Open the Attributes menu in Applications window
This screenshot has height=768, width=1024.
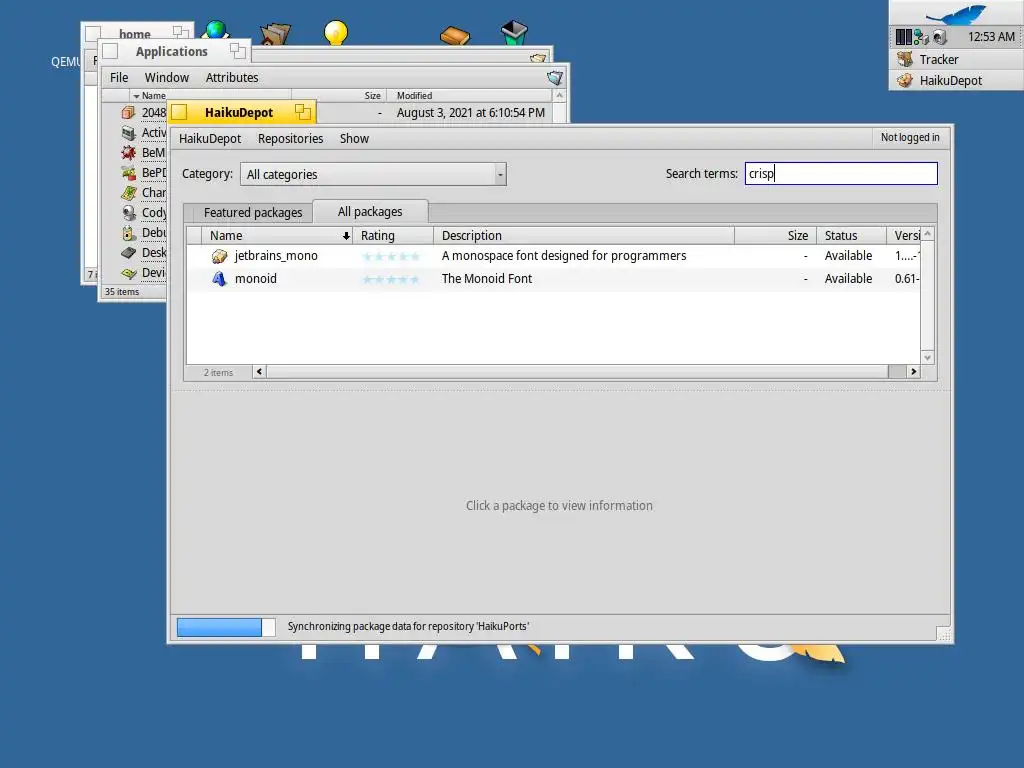pyautogui.click(x=232, y=77)
